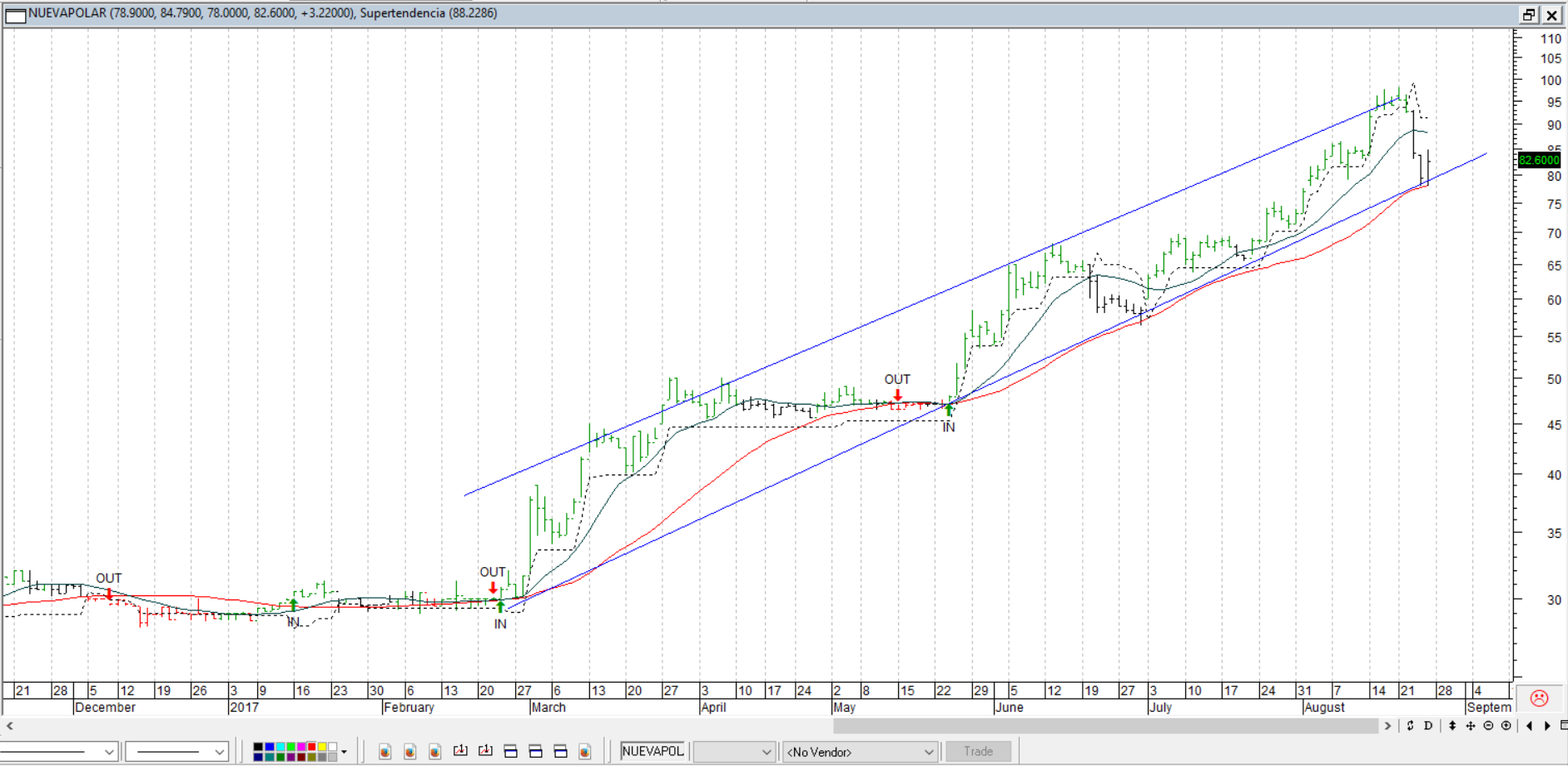Screen dimensions: 1568x766
Task: Pick the maroon color swatch
Action: [301, 757]
